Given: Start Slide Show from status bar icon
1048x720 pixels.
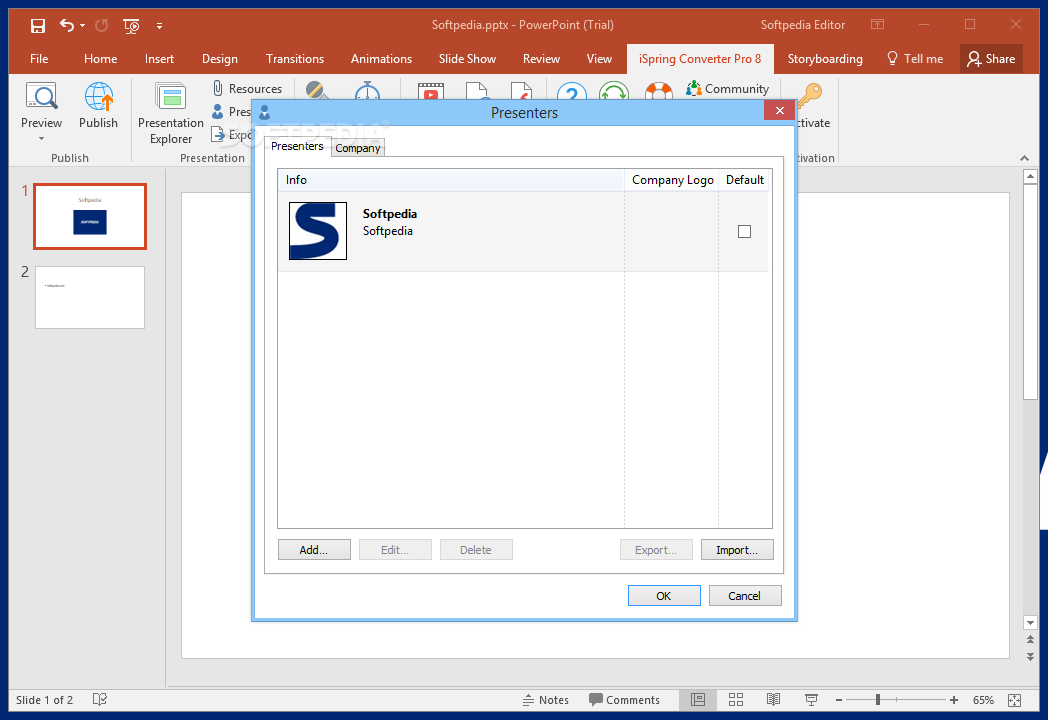Looking at the screenshot, I should tap(811, 700).
